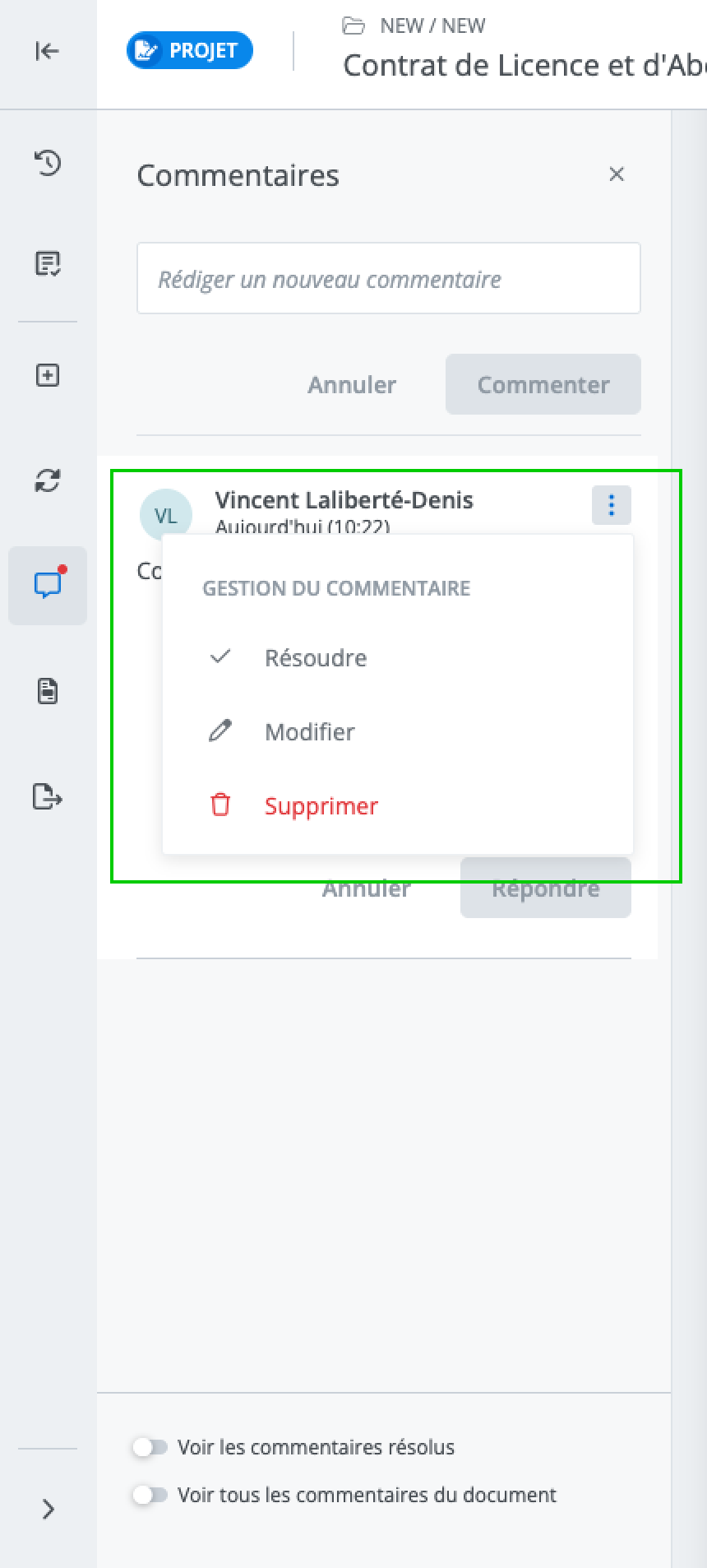Close the Commentaires panel
707x1568 pixels.
pos(617,174)
